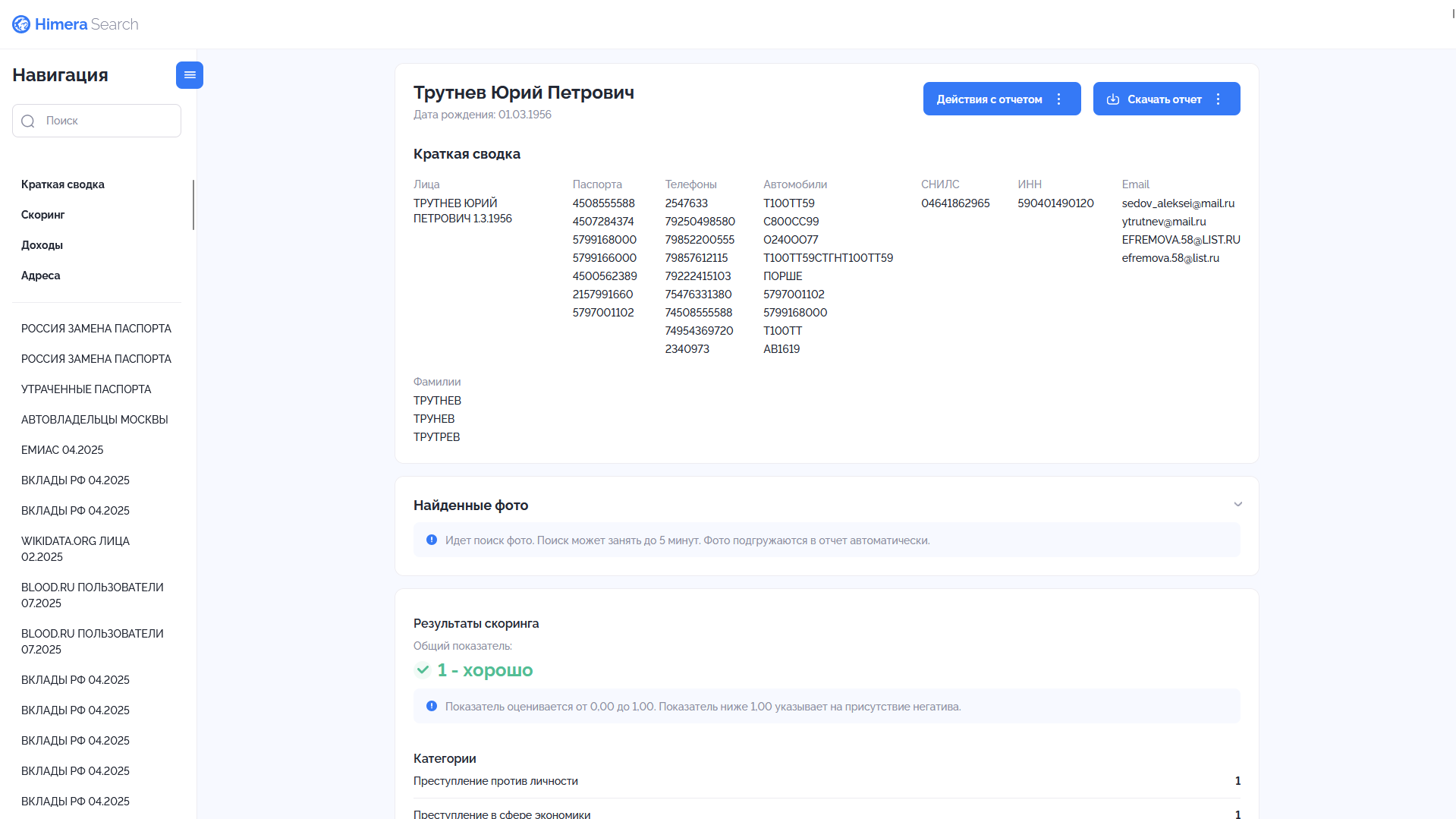Click the green checkmark next to 1 - хорошо
Screen dimensions: 1456x819
click(423, 670)
